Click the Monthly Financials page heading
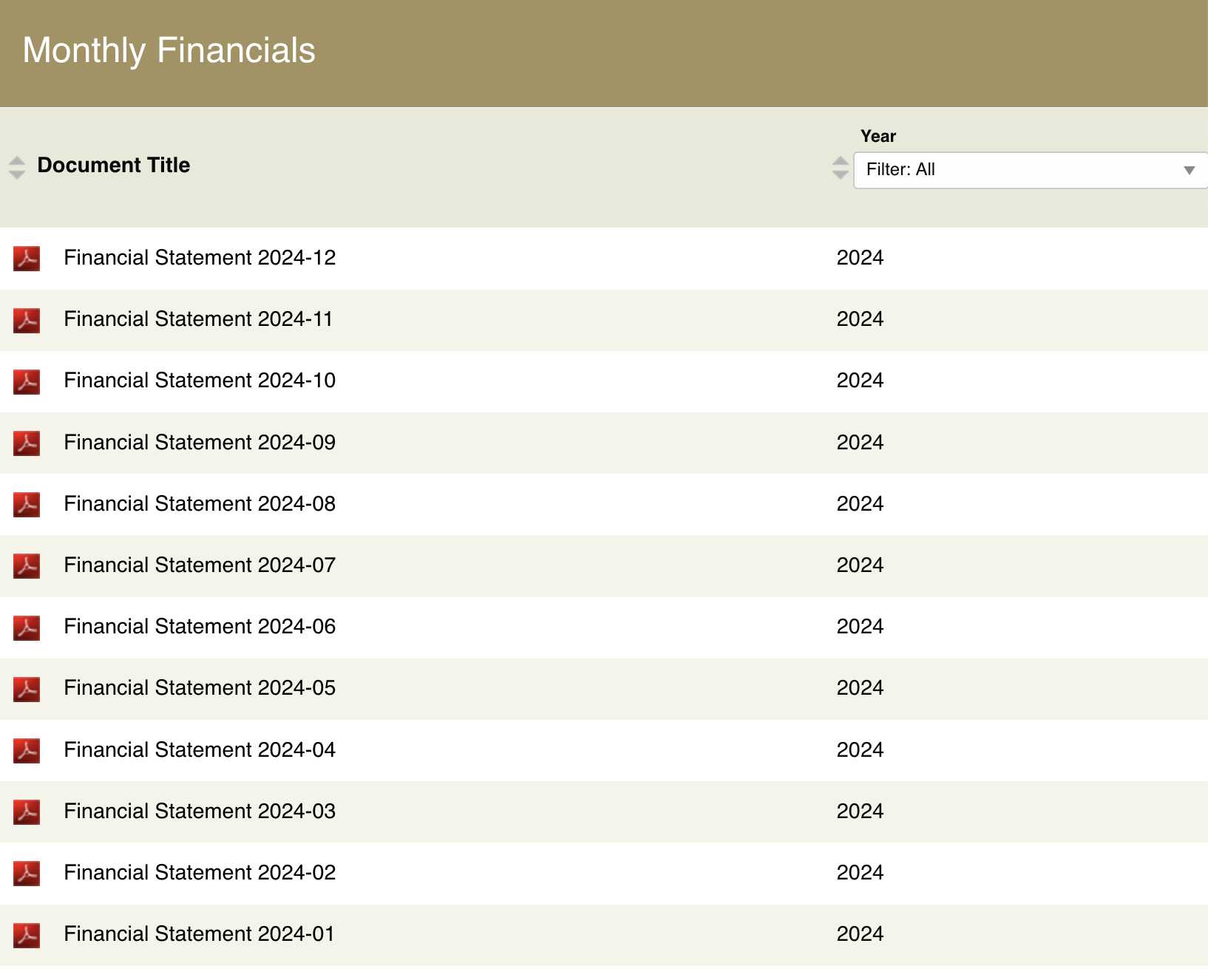The width and height of the screenshot is (1208, 980). point(169,50)
